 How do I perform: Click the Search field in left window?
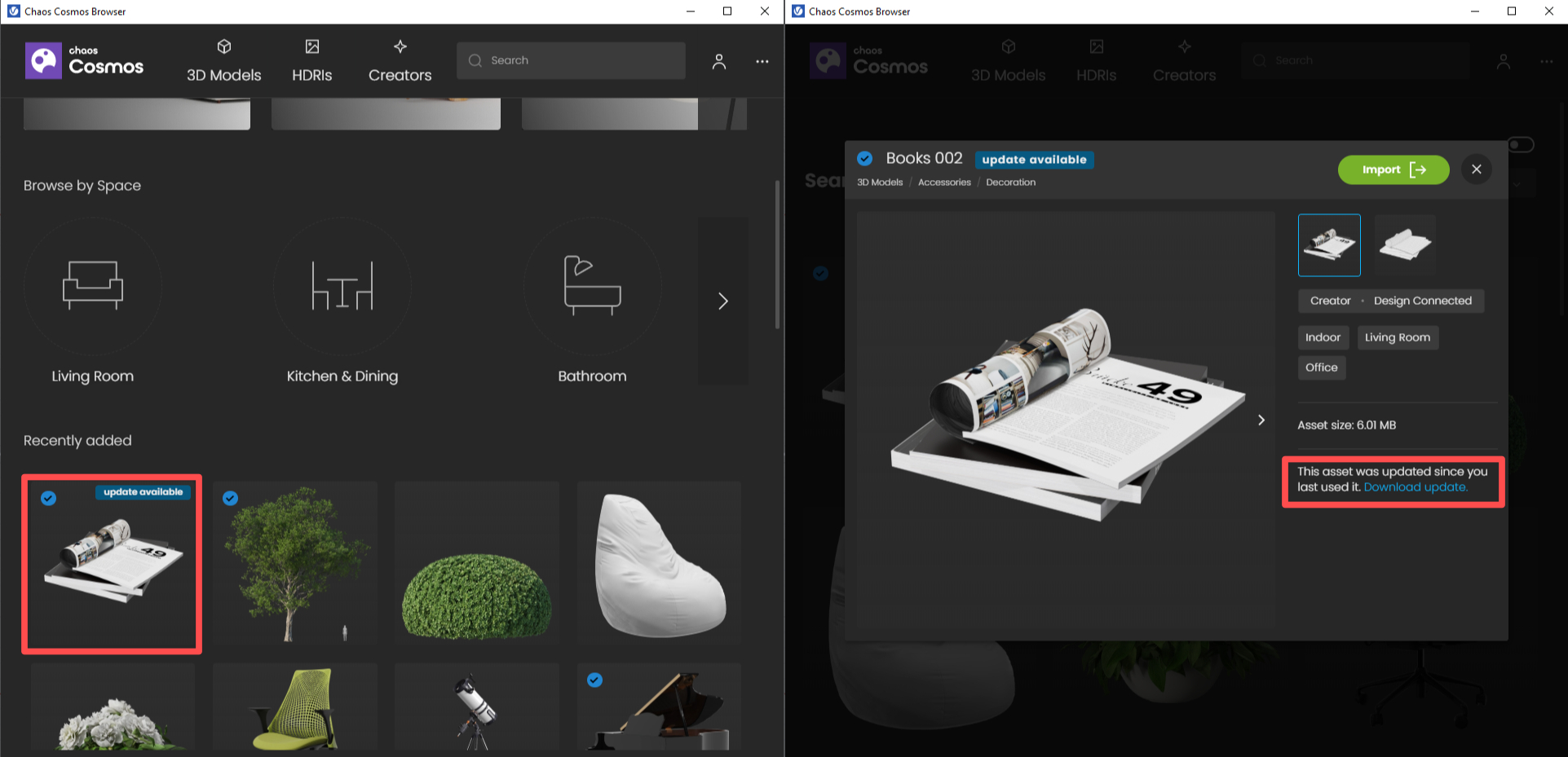click(x=571, y=60)
